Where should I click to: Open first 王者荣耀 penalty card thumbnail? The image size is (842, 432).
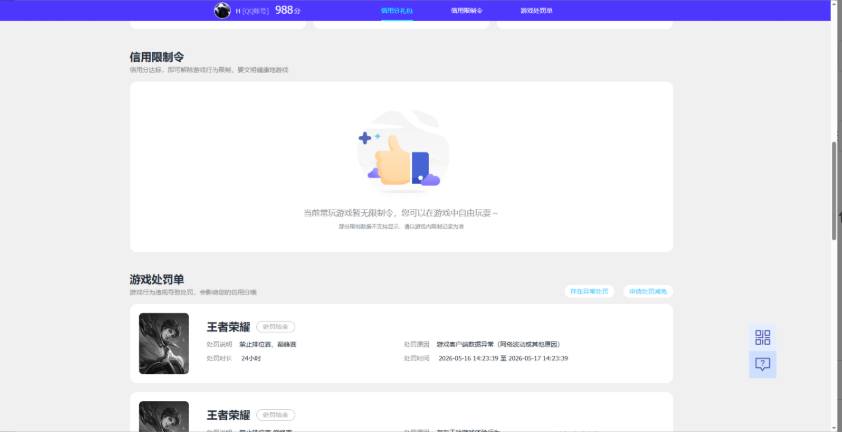click(164, 343)
